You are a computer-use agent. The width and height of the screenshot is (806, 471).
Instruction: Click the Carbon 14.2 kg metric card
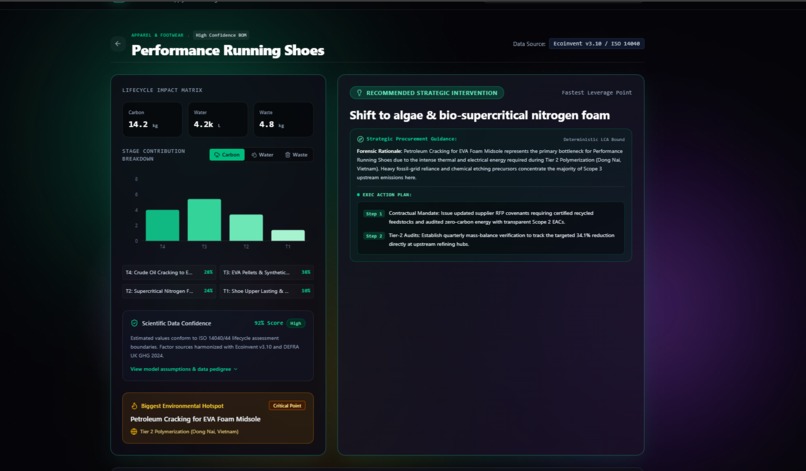click(152, 119)
